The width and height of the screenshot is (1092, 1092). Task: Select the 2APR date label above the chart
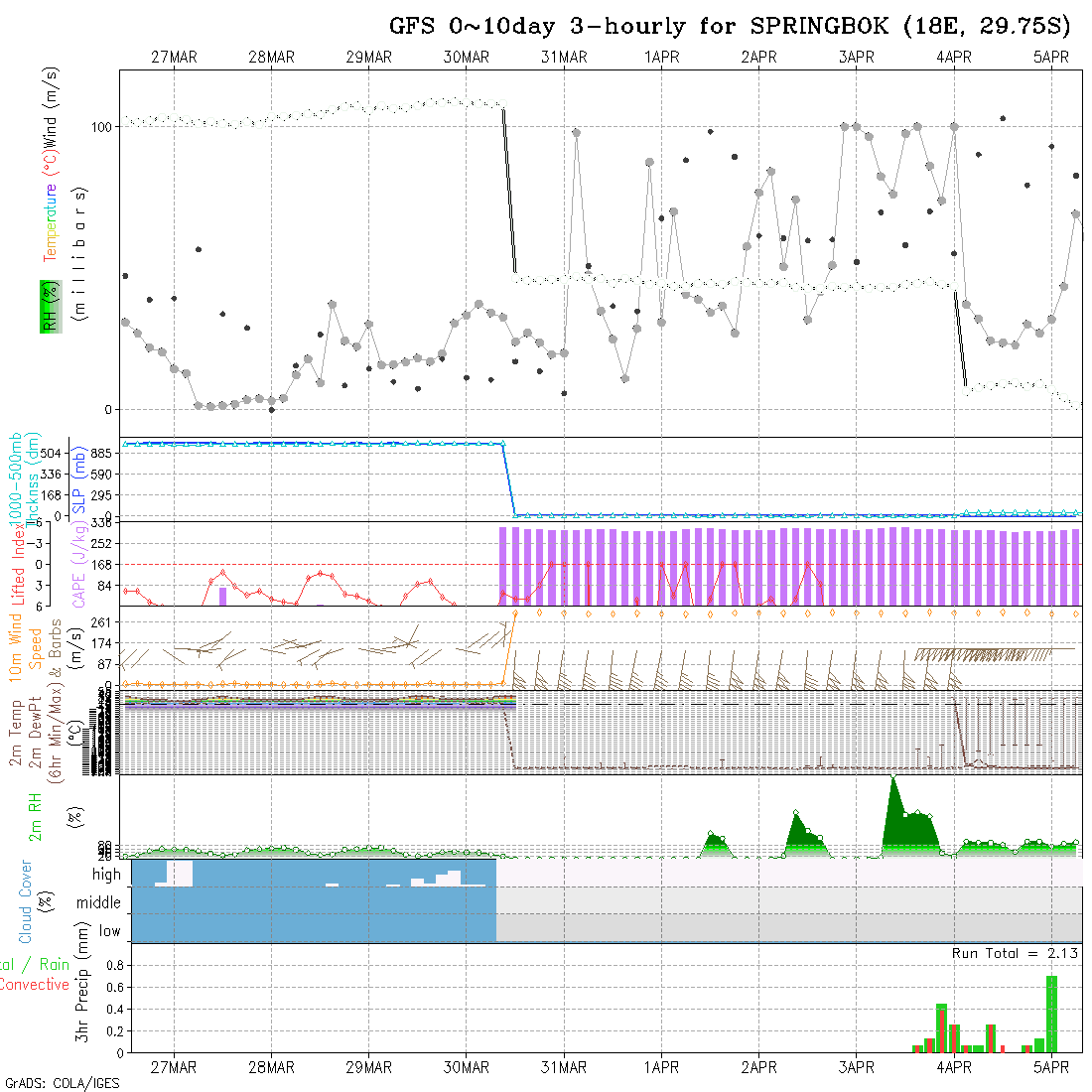coord(759,58)
